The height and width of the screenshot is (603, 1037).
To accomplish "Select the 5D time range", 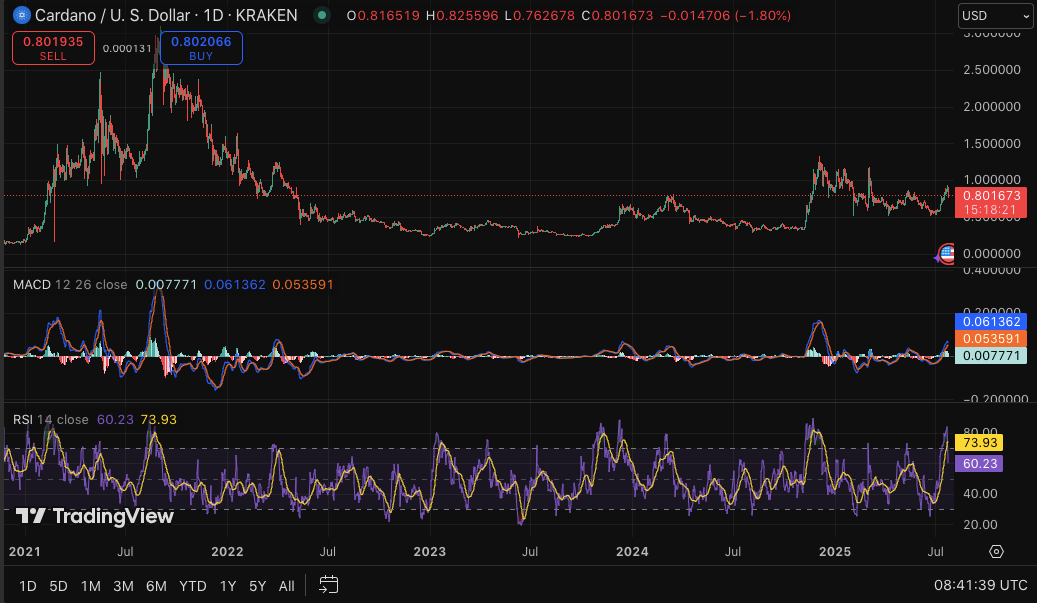I will (58, 586).
